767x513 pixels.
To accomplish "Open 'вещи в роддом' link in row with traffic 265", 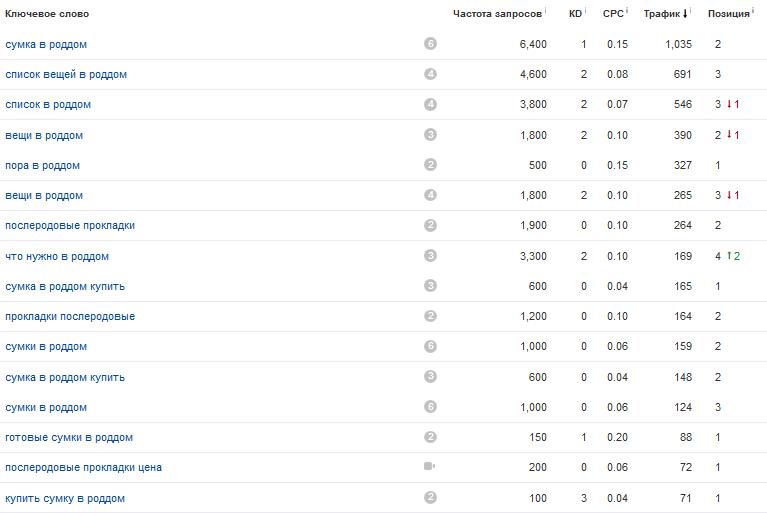I will 44,196.
